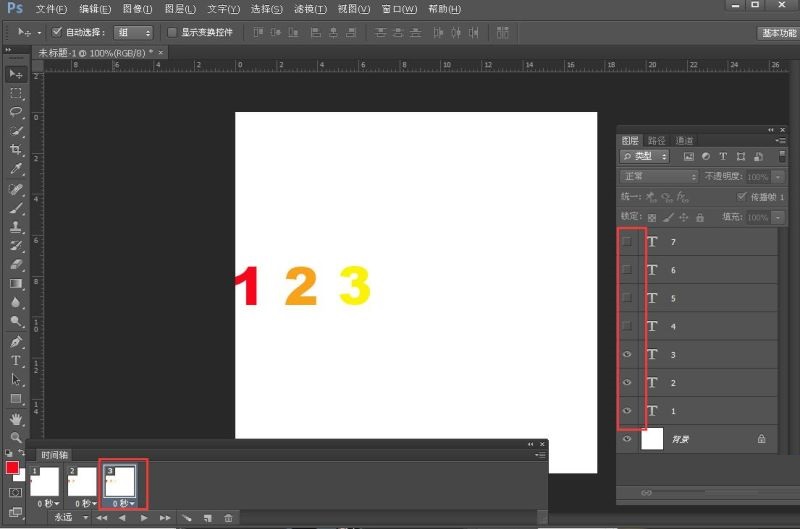Viewport: 800px width, 529px height.
Task: Open the 永远 loop options dropdown
Action: (68, 518)
